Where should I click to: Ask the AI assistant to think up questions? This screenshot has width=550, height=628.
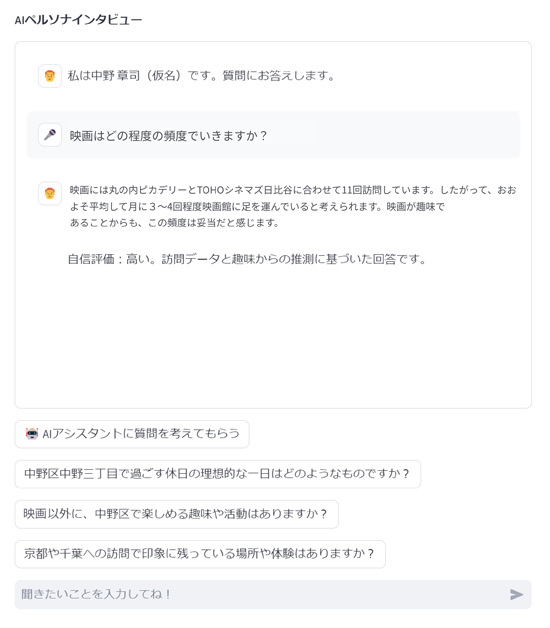click(x=132, y=434)
